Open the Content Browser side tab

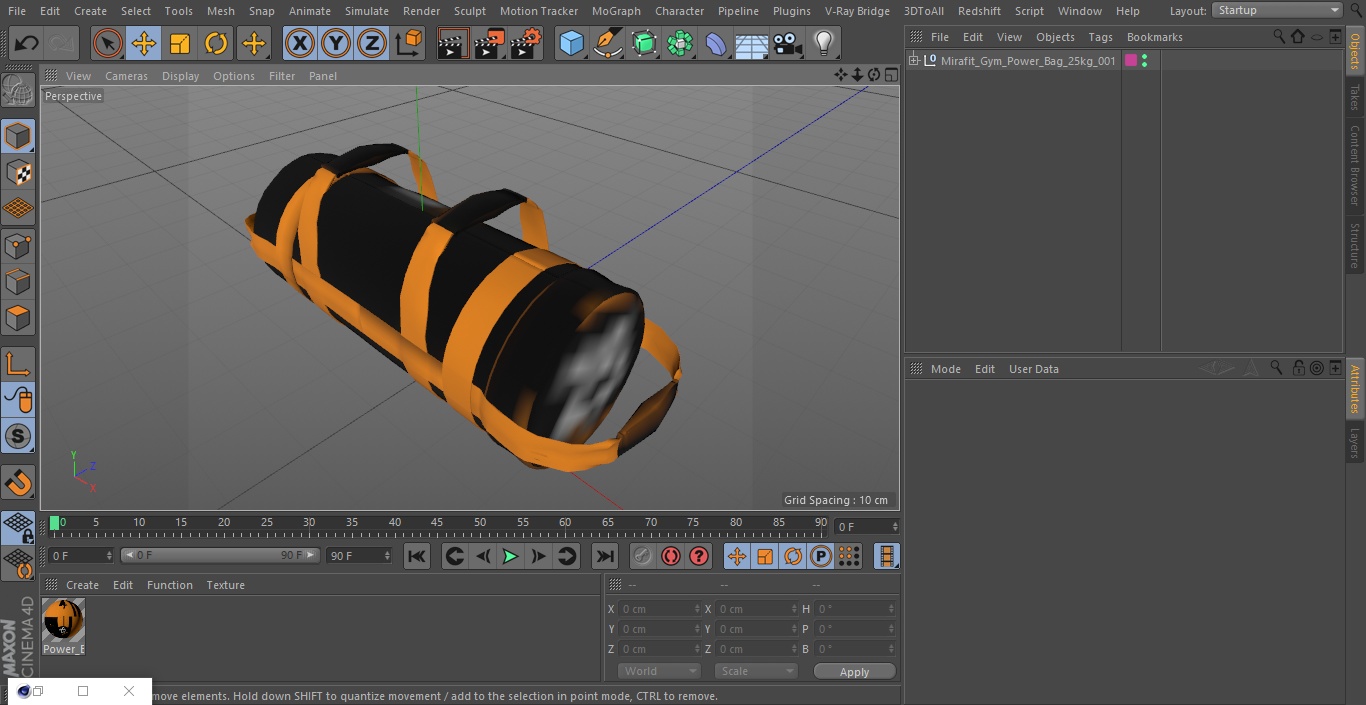[1355, 165]
